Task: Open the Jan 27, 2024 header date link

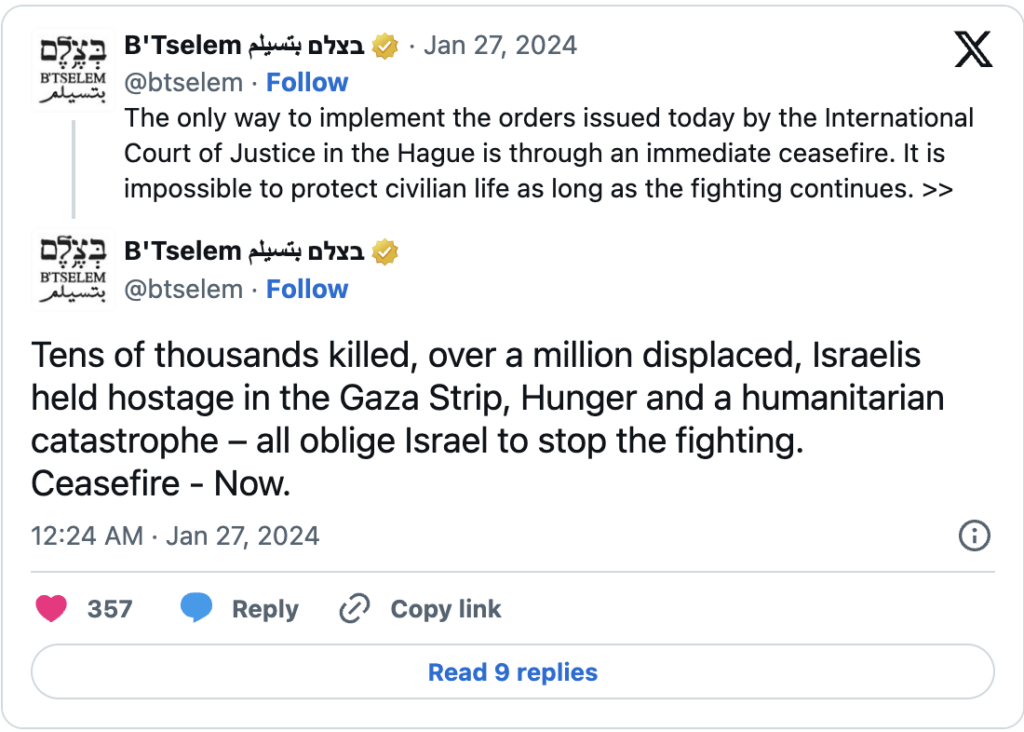Action: 500,46
